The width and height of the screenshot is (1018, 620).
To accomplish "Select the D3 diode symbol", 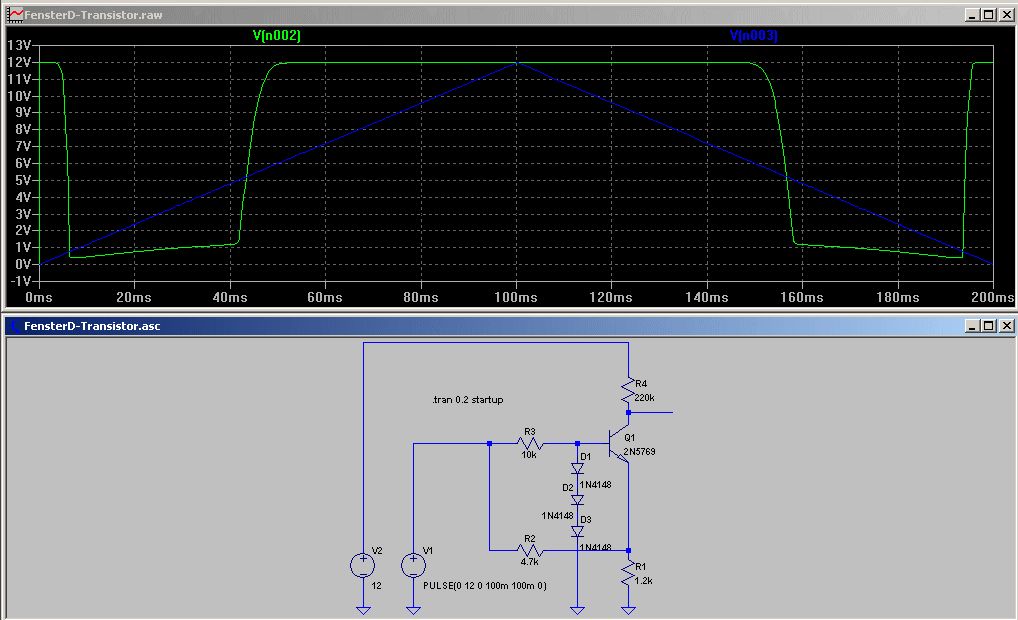I will [x=577, y=531].
